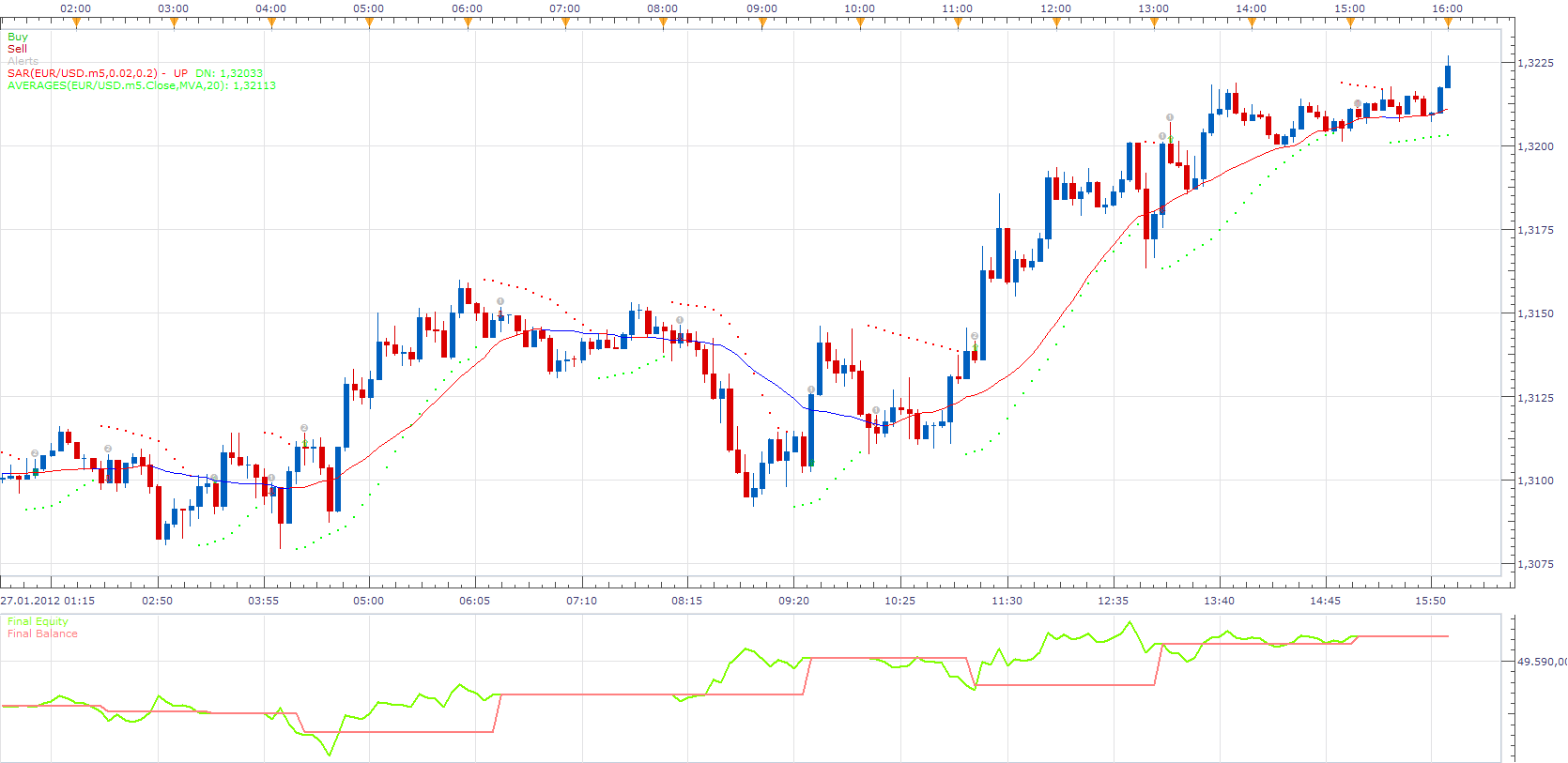This screenshot has height=763, width=1568.
Task: Click the 12:35 bottom time label
Action: 1113,601
